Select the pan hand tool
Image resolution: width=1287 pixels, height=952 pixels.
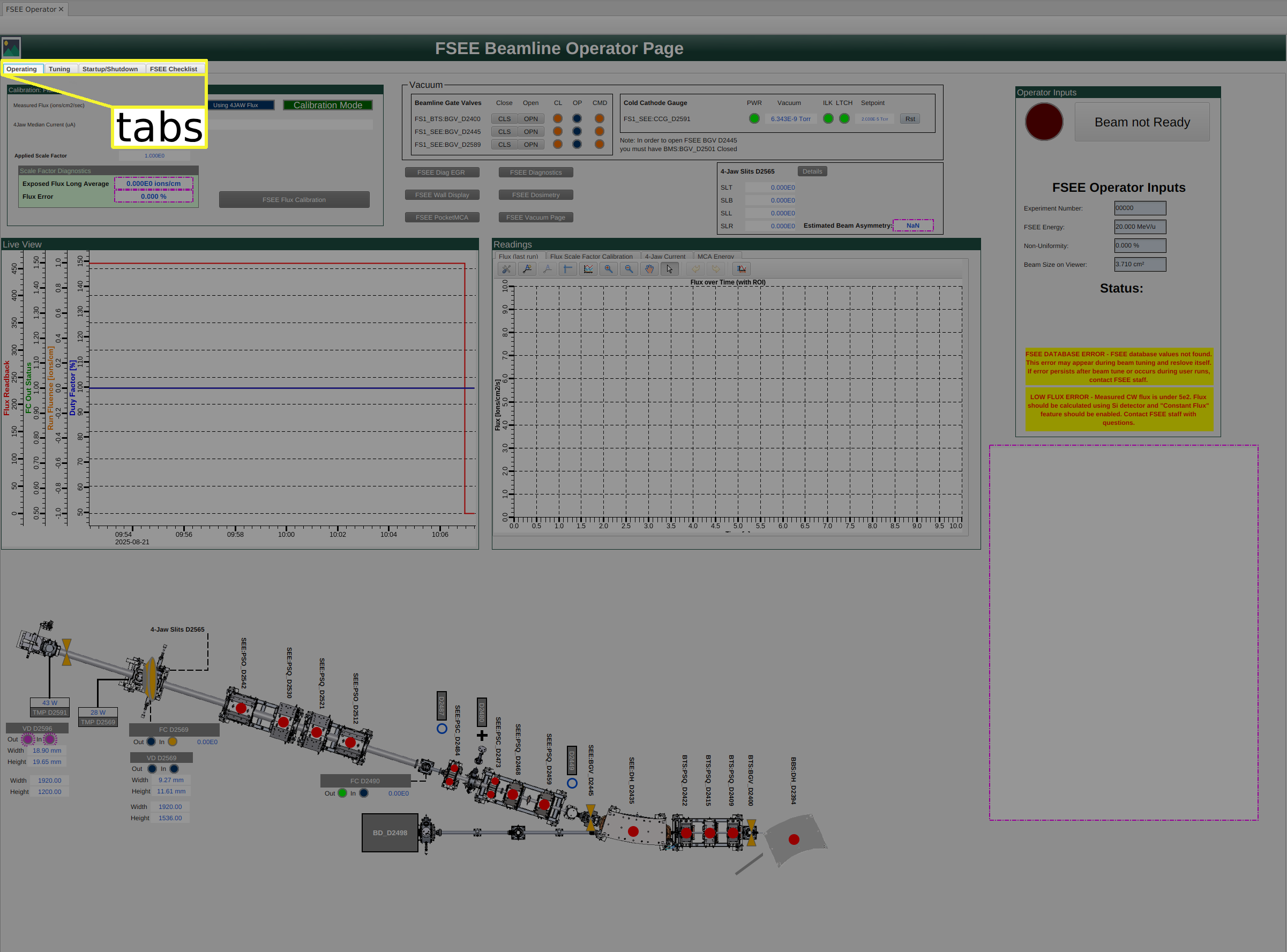(x=649, y=269)
